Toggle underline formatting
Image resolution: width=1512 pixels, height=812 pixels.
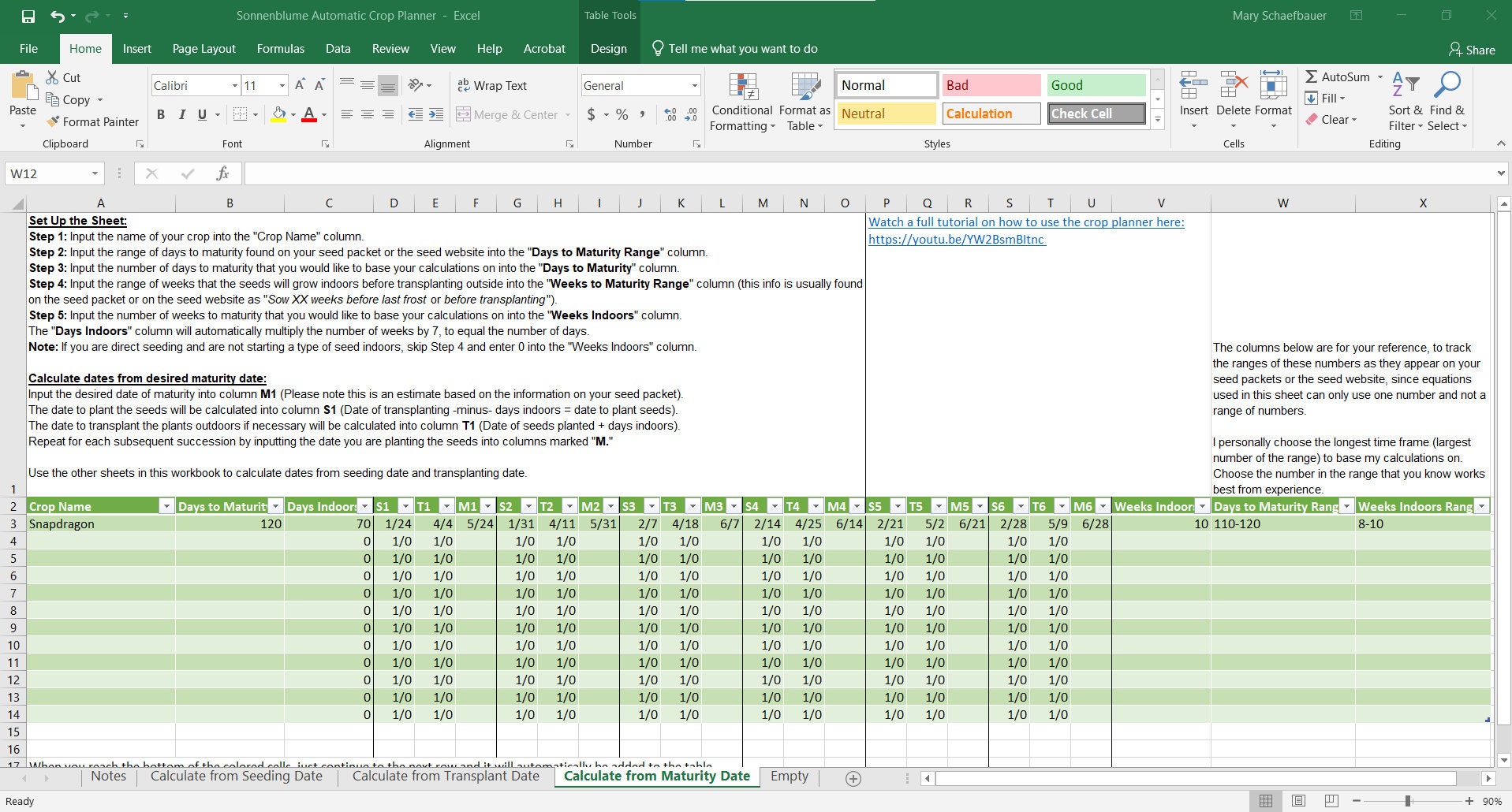(x=202, y=114)
